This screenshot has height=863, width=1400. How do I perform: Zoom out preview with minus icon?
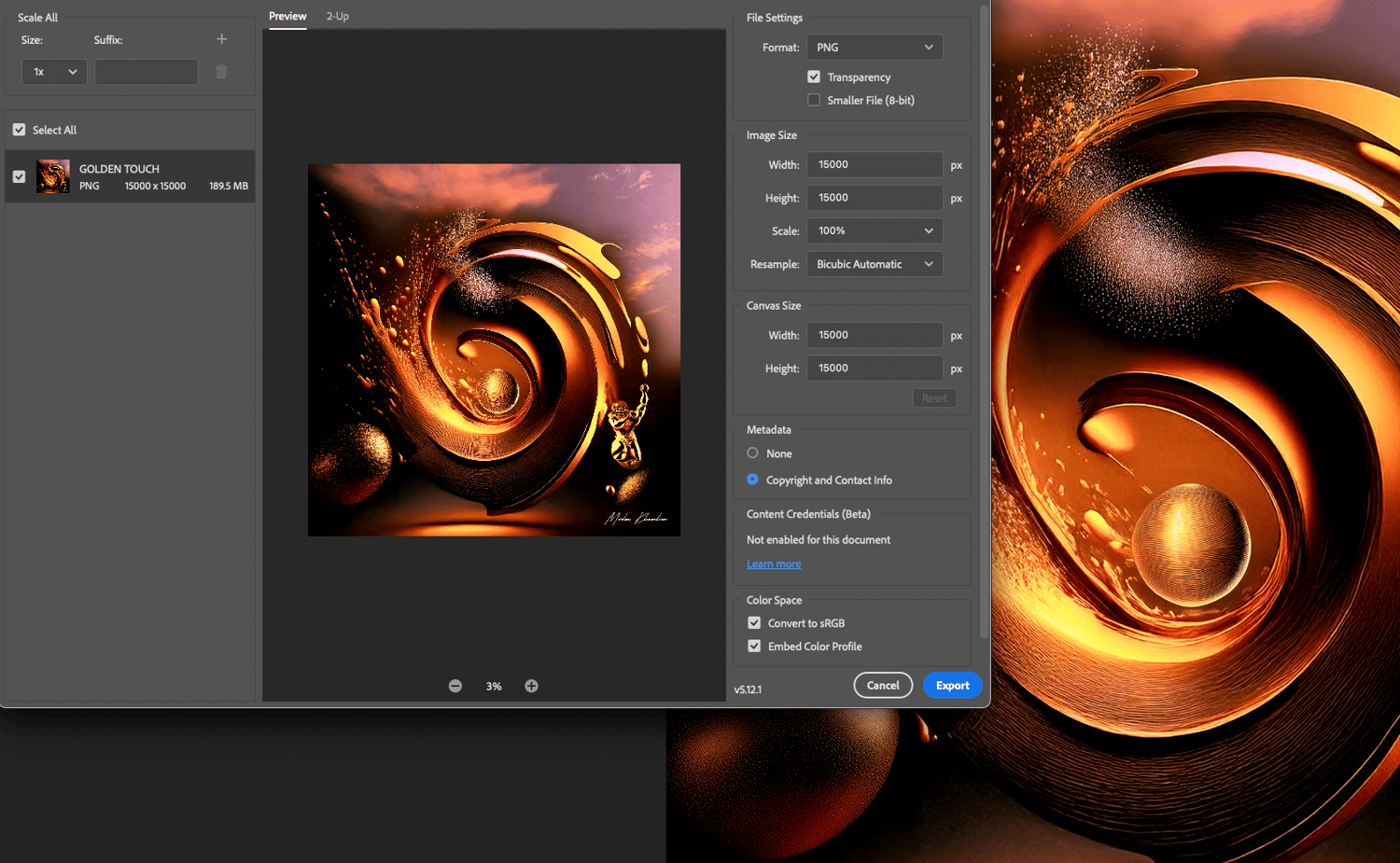[x=455, y=686]
